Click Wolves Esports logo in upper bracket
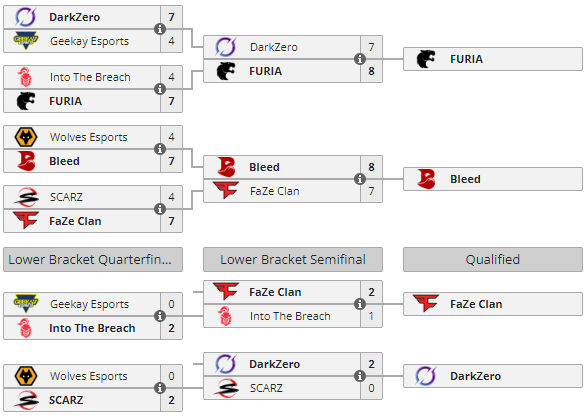588x419 pixels. click(26, 137)
